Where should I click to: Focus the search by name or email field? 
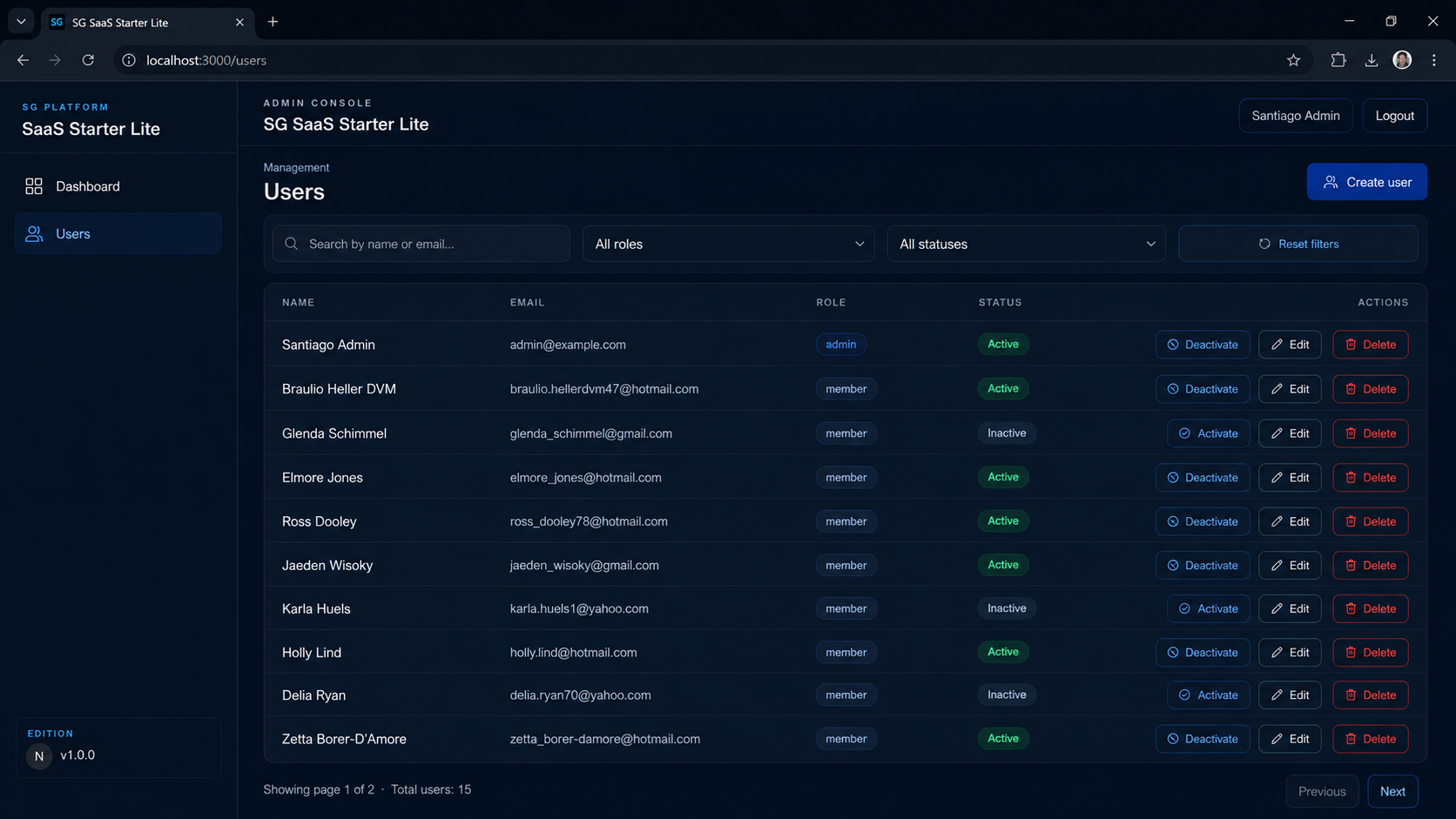[421, 244]
